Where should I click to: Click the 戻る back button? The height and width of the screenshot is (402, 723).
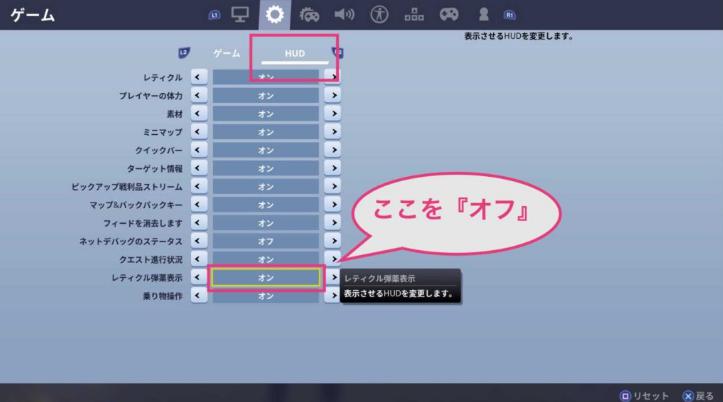pos(698,396)
